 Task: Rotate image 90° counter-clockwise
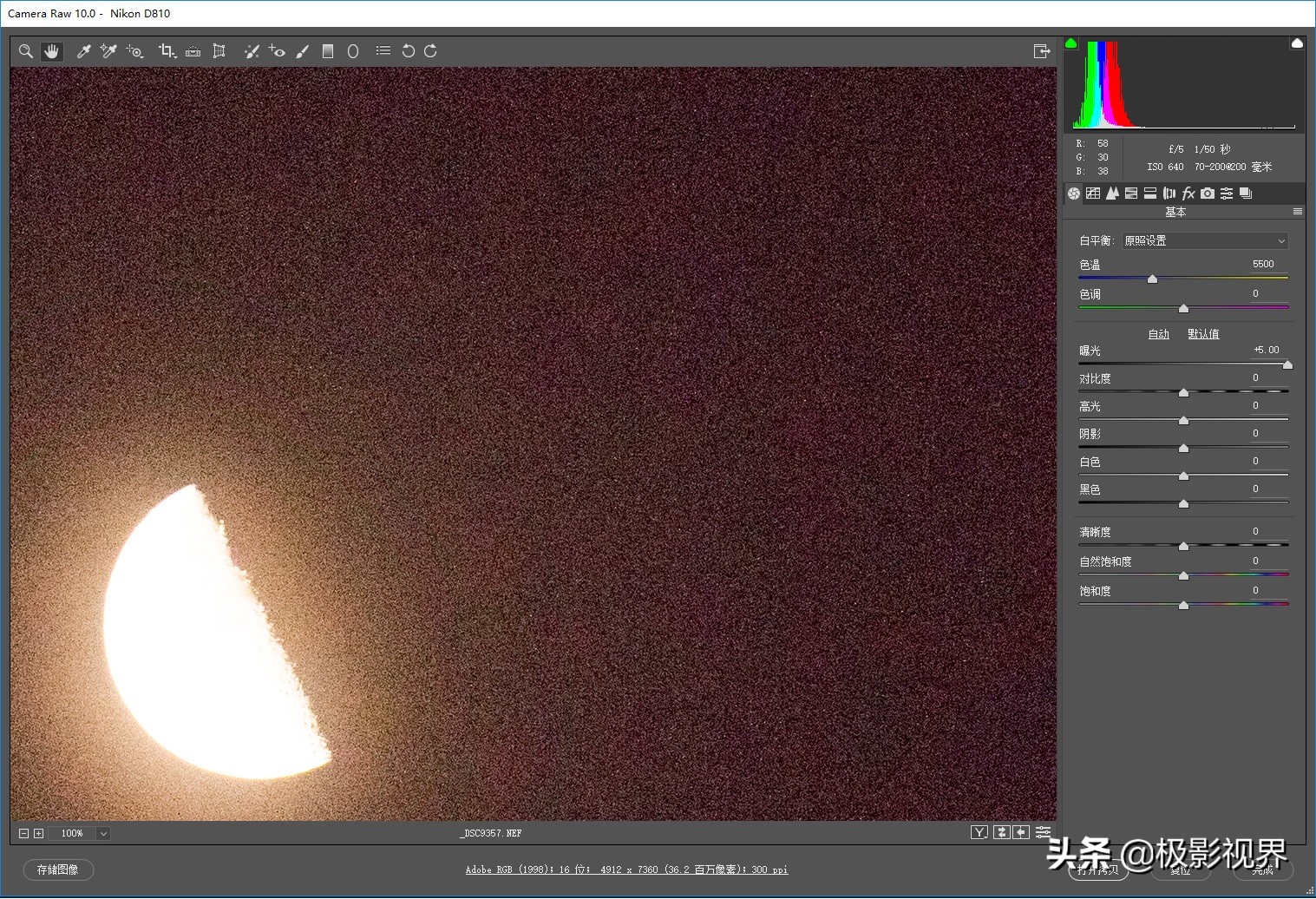tap(408, 52)
